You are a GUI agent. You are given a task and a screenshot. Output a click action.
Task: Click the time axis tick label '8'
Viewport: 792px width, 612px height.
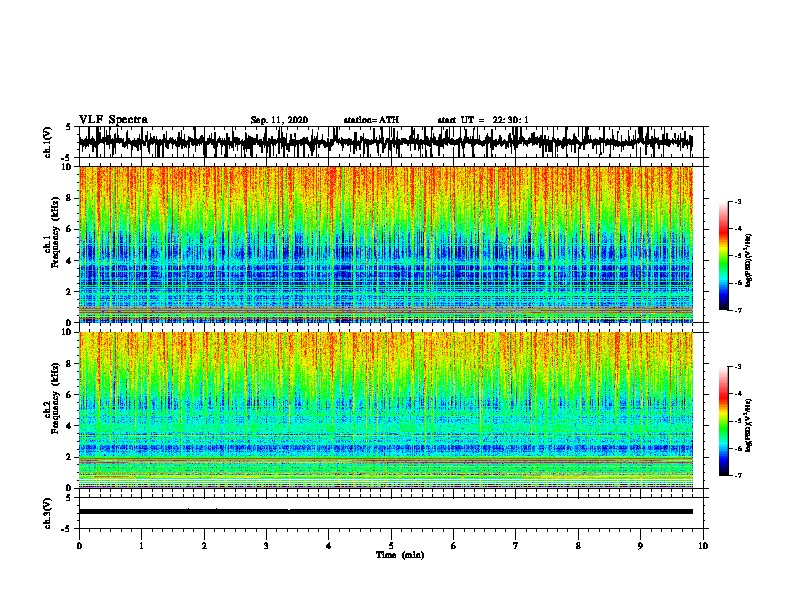click(578, 546)
